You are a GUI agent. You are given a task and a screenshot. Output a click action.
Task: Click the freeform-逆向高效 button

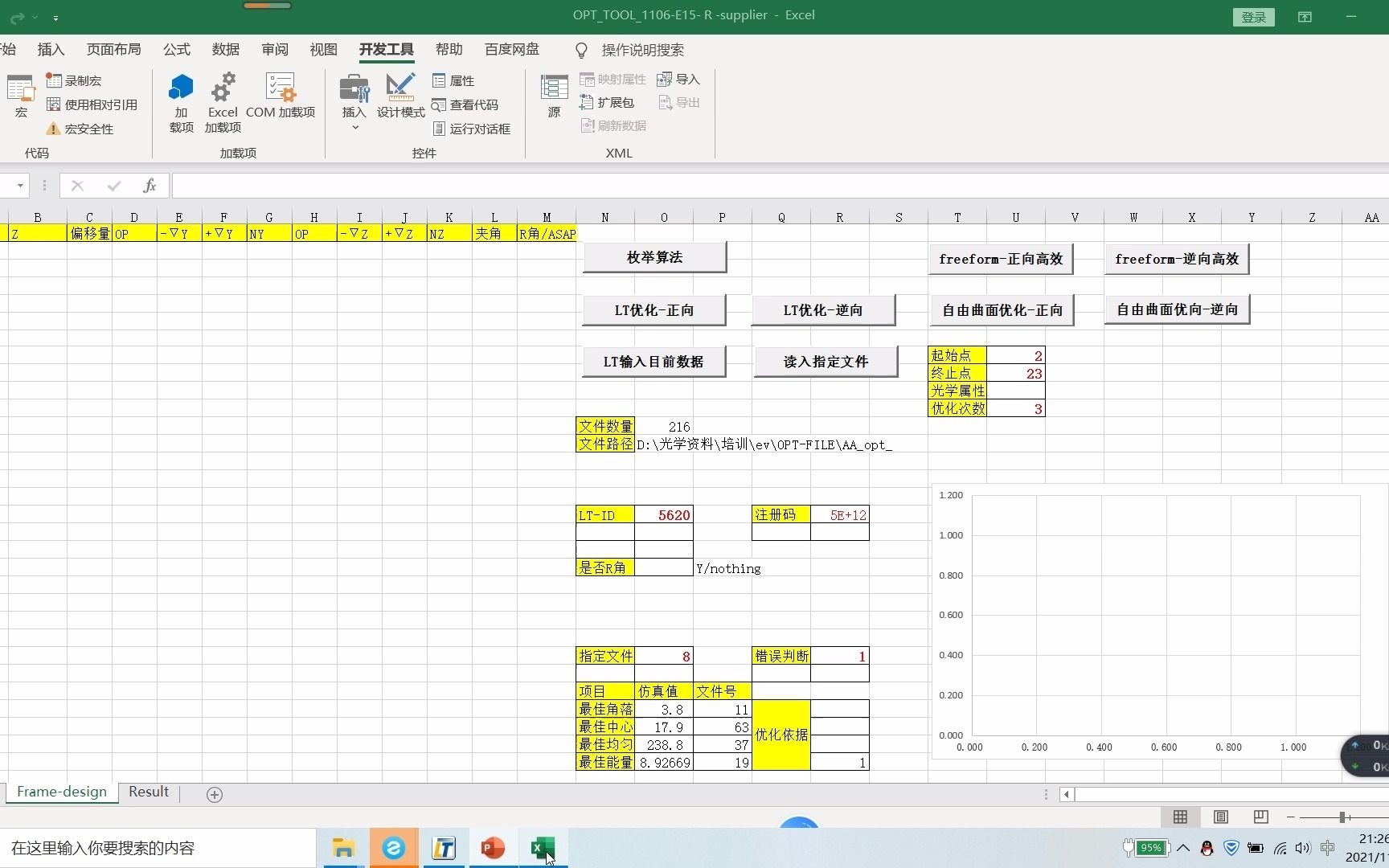click(1177, 259)
